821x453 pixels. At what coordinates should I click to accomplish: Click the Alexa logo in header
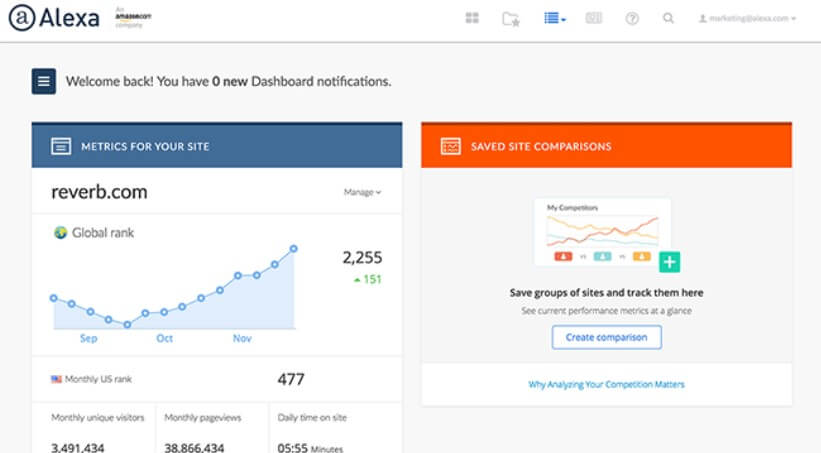54,18
